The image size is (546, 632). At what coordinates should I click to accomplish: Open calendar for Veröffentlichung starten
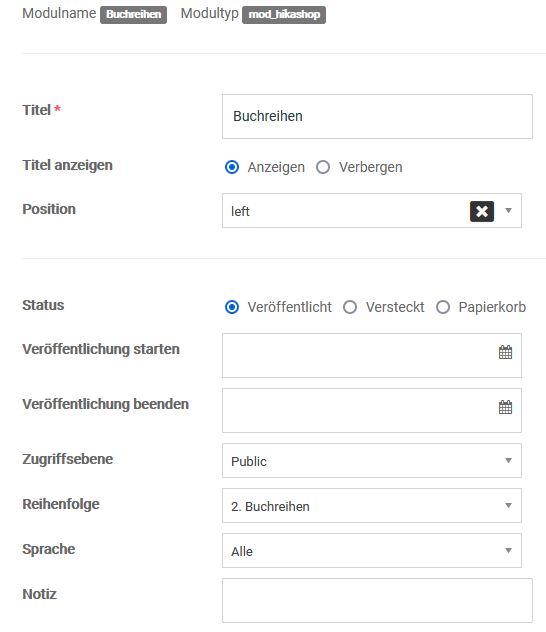click(x=505, y=352)
